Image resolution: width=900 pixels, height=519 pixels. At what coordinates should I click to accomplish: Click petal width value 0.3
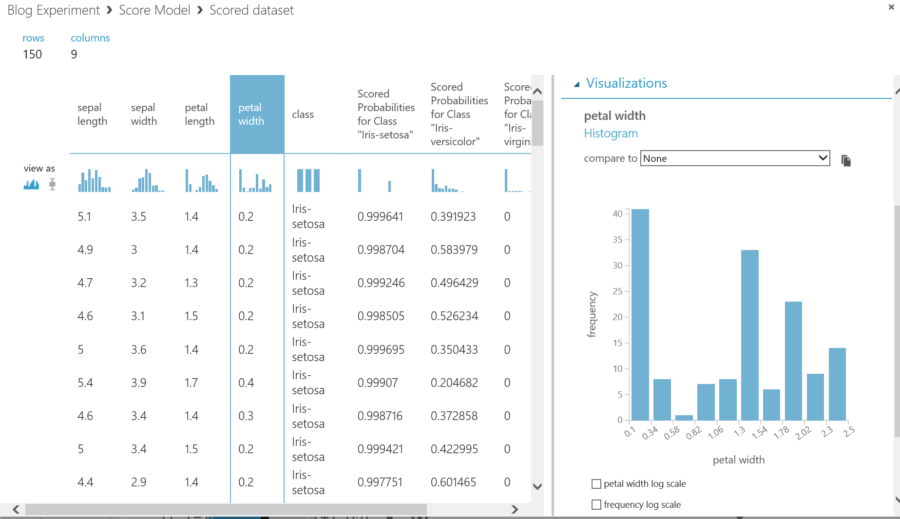pyautogui.click(x=246, y=416)
